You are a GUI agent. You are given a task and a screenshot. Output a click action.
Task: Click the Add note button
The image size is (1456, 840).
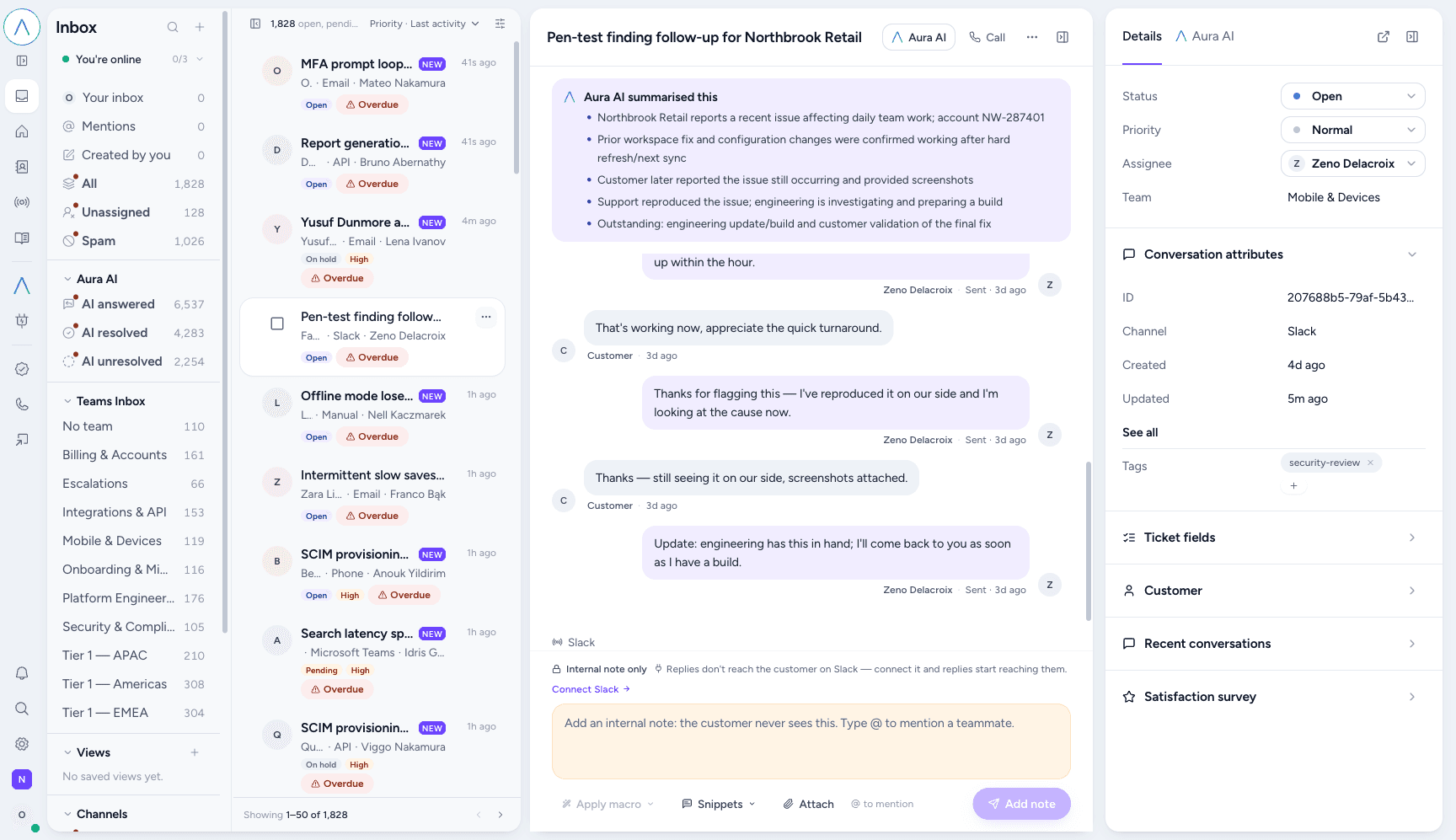1021,804
